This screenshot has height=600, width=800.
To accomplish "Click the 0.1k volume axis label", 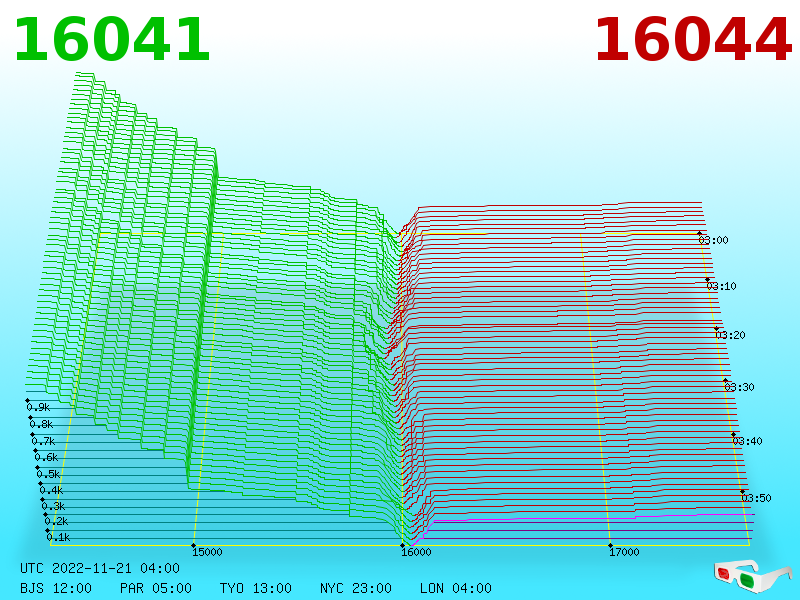I will pyautogui.click(x=58, y=537).
